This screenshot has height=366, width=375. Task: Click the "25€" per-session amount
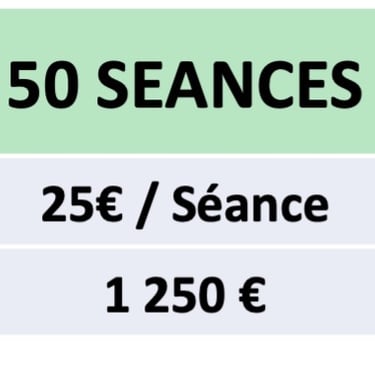(81, 204)
